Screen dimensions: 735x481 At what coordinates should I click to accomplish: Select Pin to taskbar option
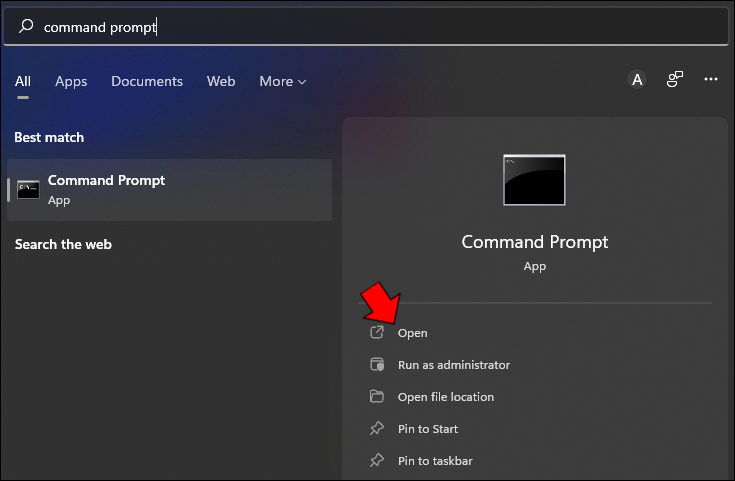[435, 461]
